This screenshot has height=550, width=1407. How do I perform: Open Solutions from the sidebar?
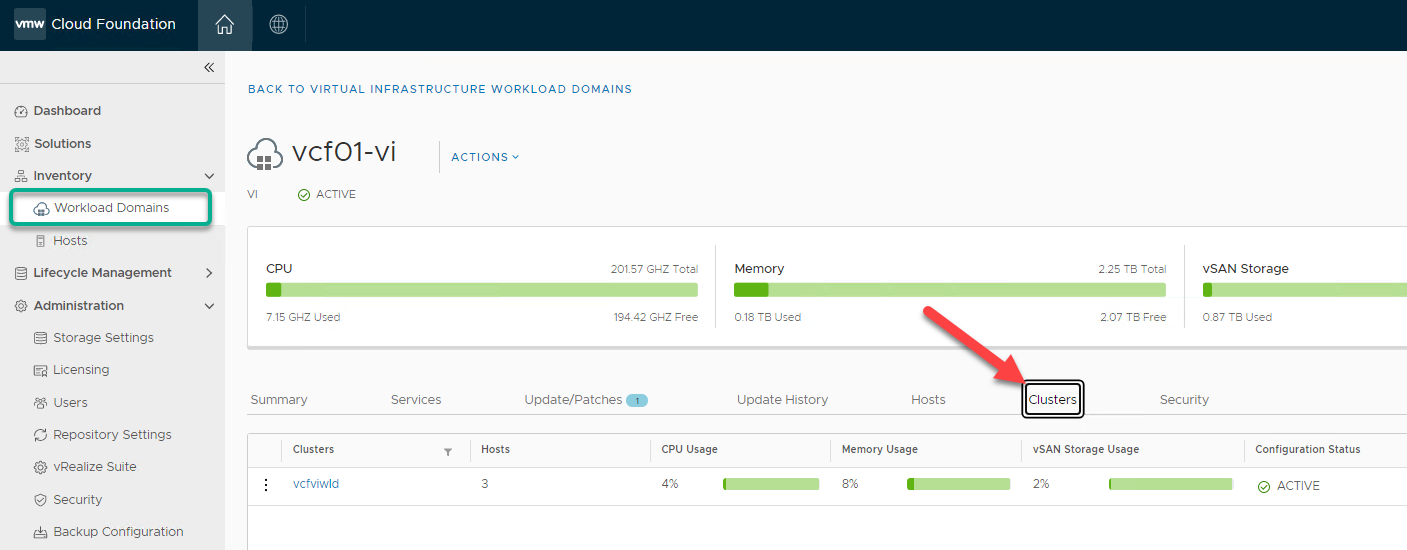tap(62, 144)
